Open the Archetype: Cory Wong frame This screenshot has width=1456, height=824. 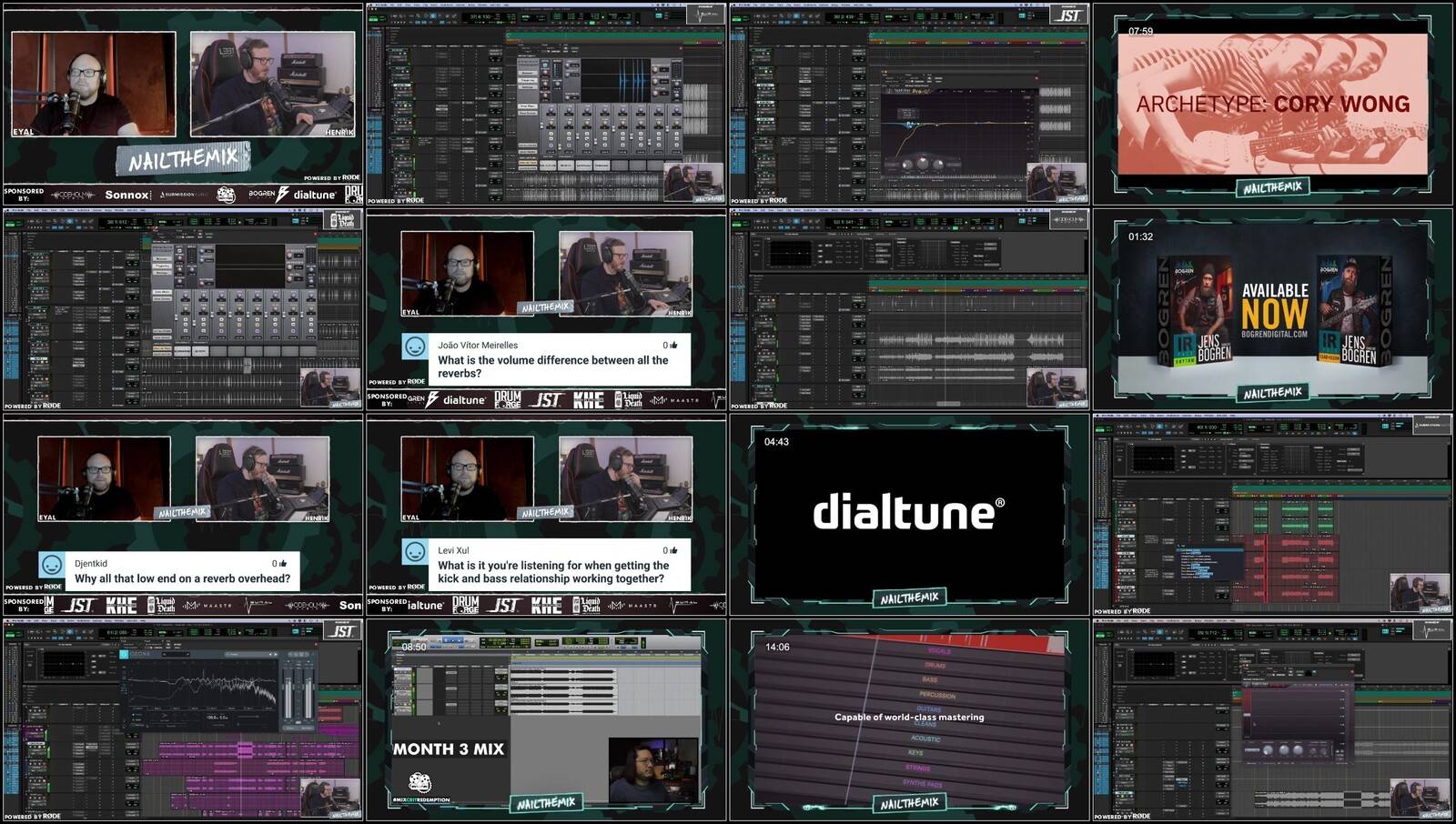coord(1273,104)
